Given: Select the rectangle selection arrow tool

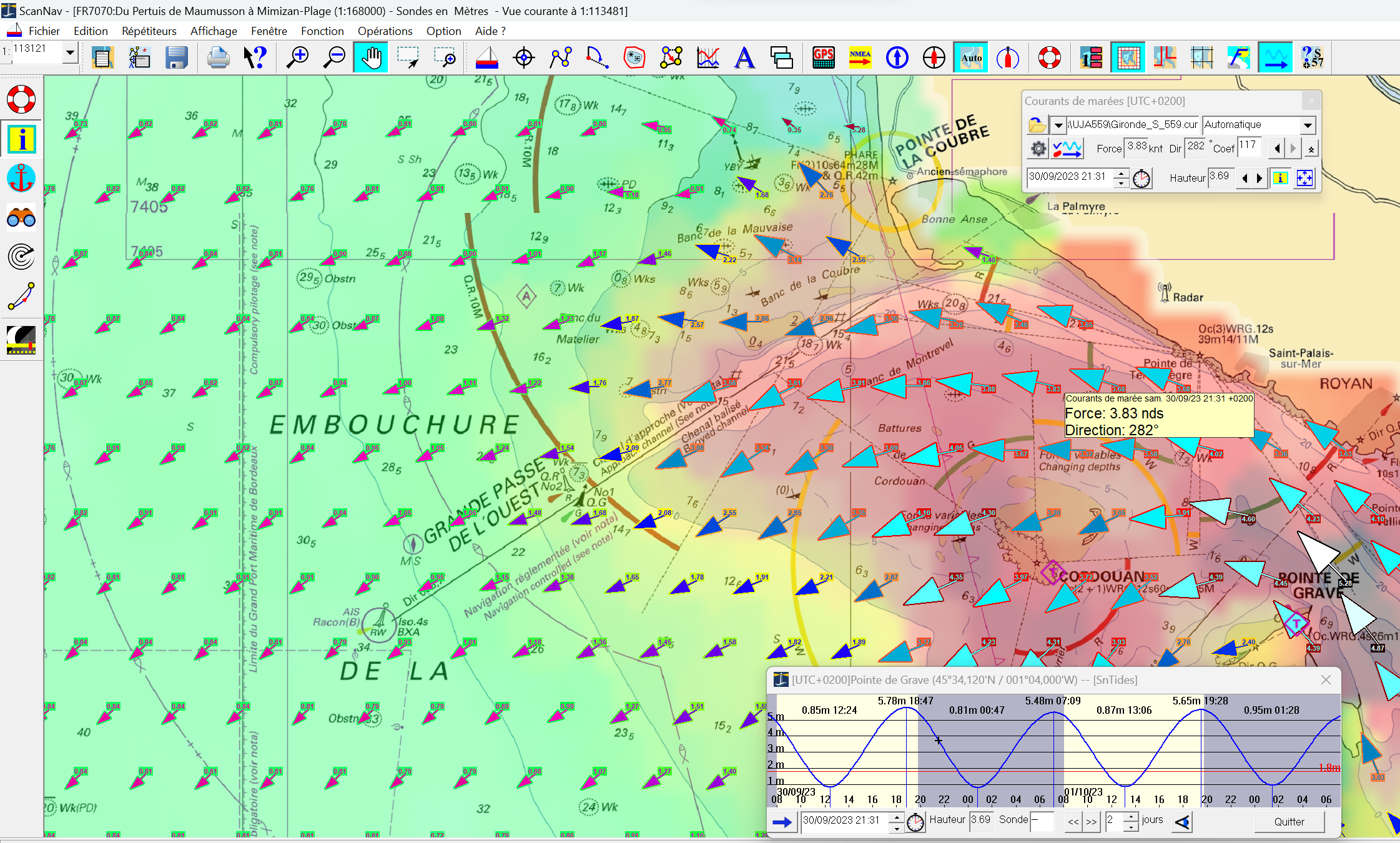Looking at the screenshot, I should tap(408, 57).
